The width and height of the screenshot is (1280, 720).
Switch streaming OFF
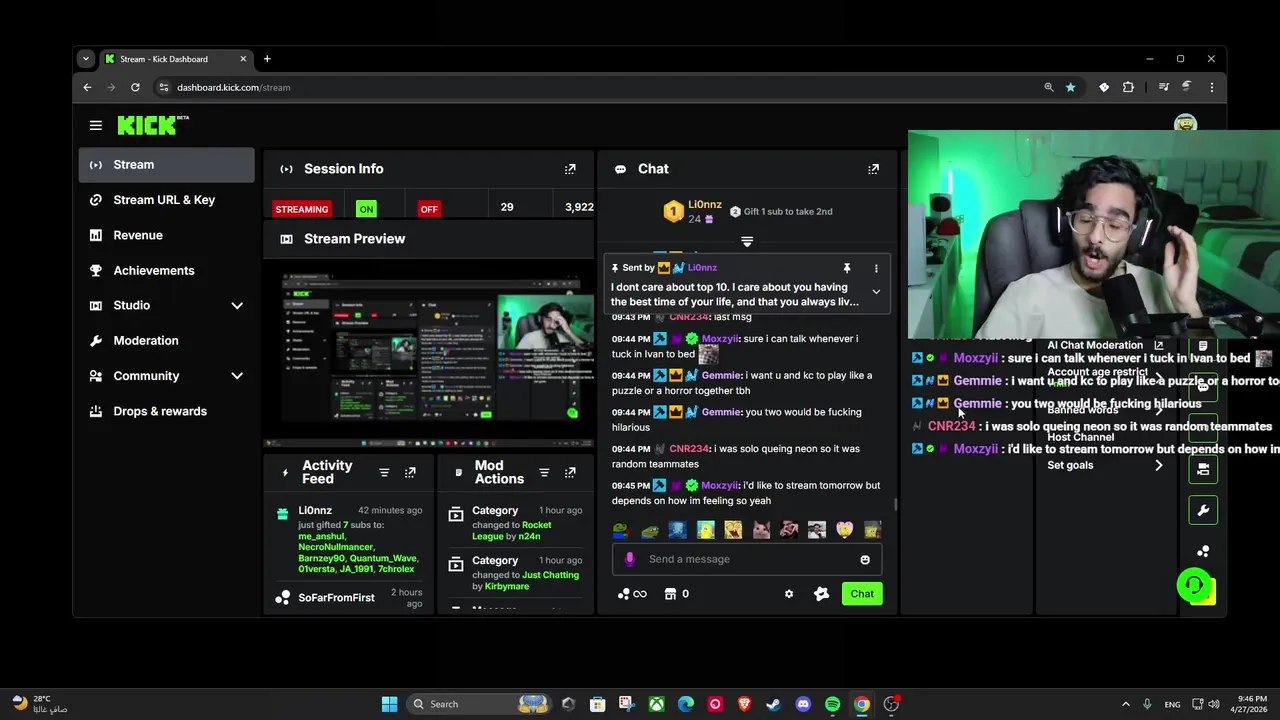click(429, 209)
